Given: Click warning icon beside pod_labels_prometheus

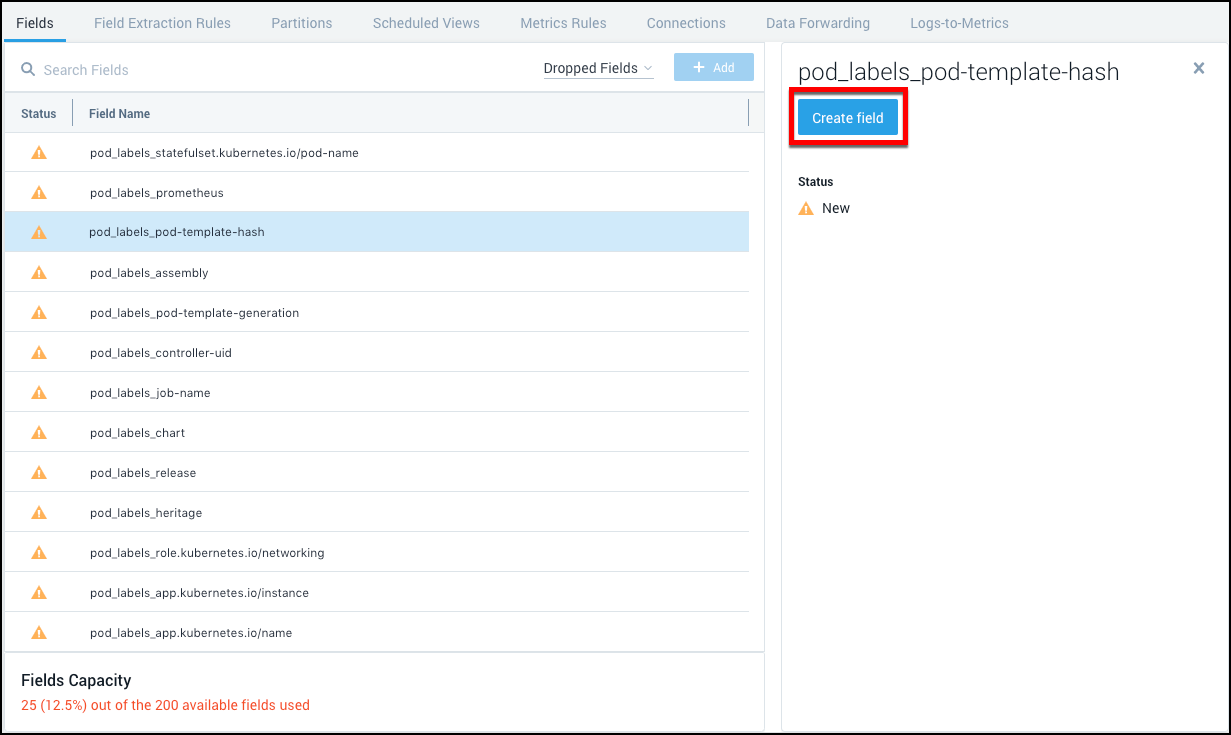Looking at the screenshot, I should [x=39, y=193].
